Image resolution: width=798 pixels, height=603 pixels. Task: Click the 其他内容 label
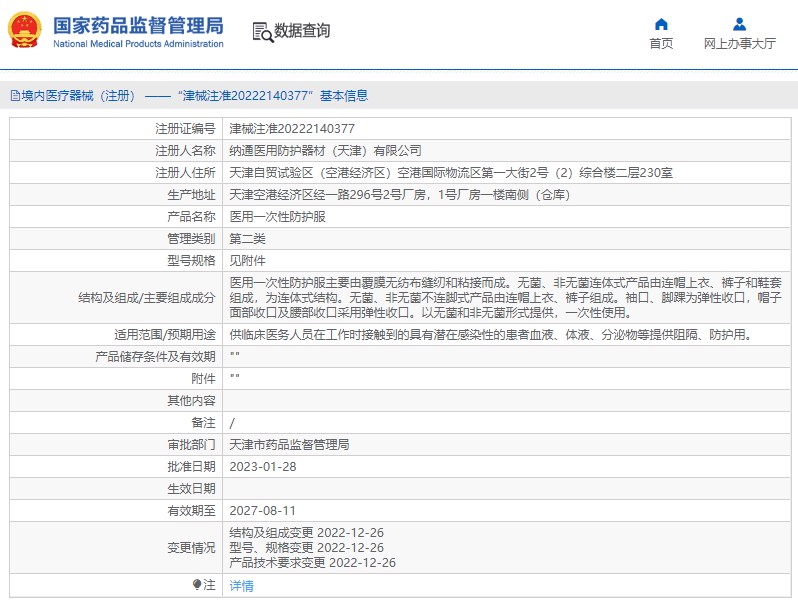[191, 400]
